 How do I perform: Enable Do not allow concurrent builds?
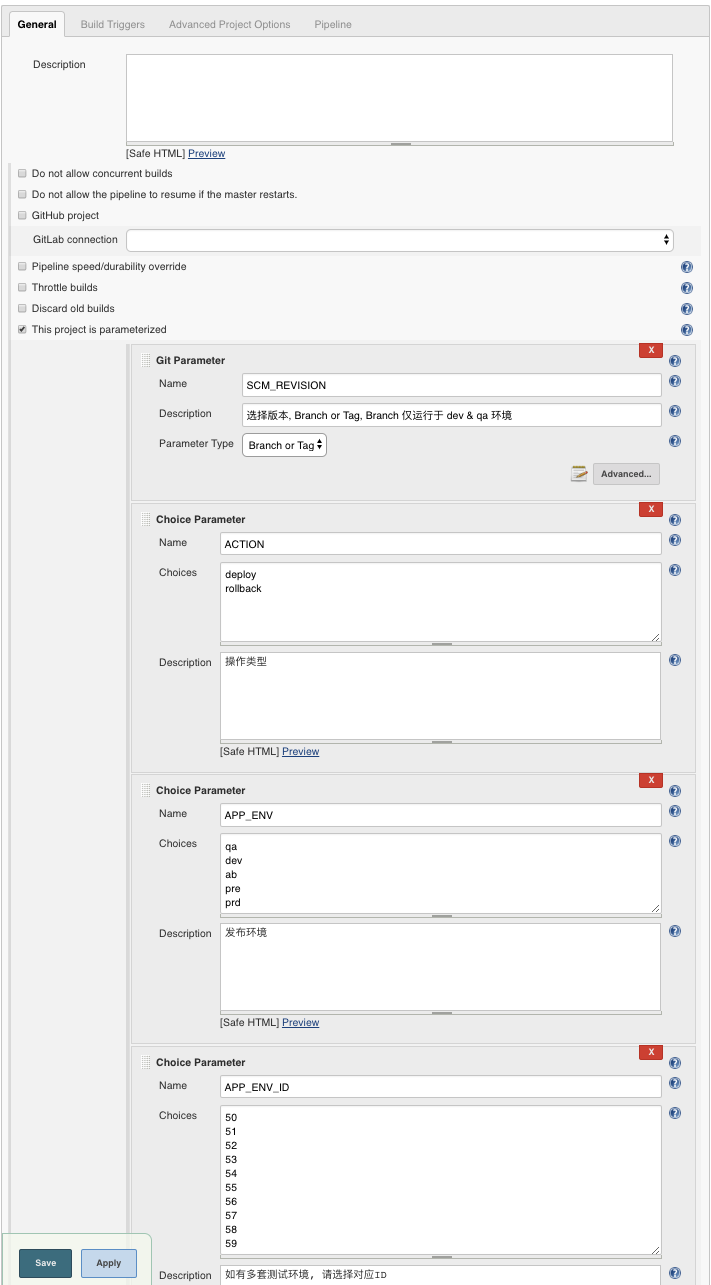click(x=22, y=174)
